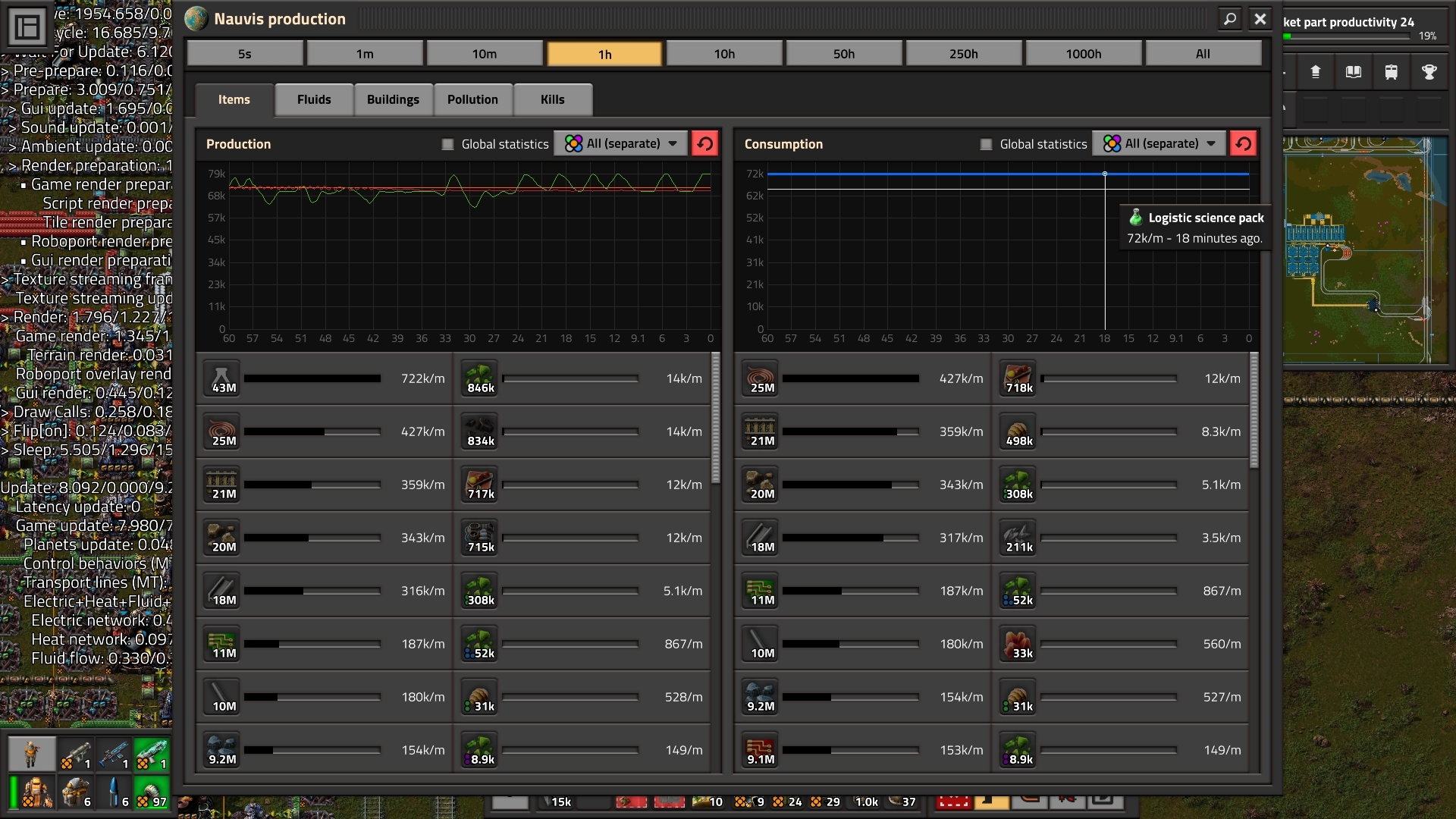Click the 846k production item 14k/m
The width and height of the screenshot is (1456, 819).
click(x=480, y=378)
